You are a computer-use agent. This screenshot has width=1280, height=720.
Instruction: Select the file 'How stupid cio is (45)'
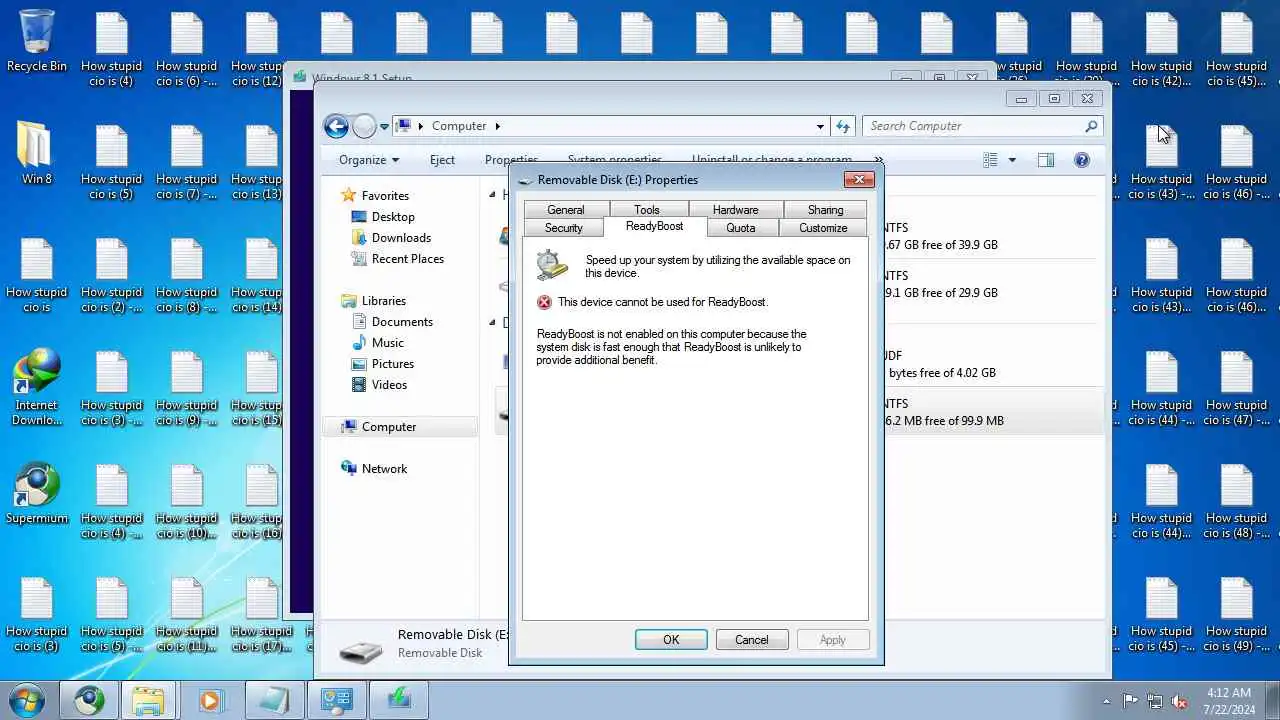(1237, 49)
